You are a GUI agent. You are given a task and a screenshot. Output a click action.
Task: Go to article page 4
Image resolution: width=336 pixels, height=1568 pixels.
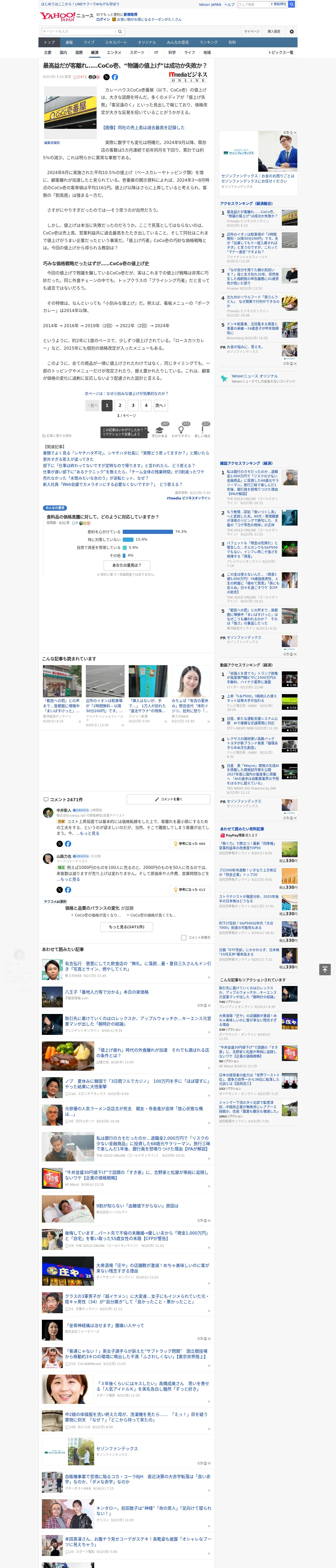click(146, 405)
